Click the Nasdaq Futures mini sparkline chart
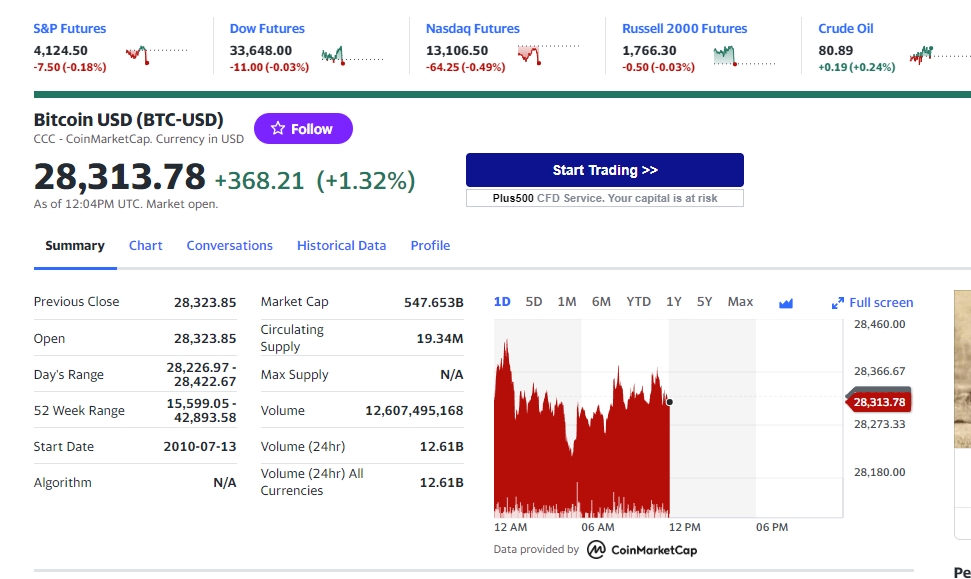The width and height of the screenshot is (971, 579). tap(548, 54)
